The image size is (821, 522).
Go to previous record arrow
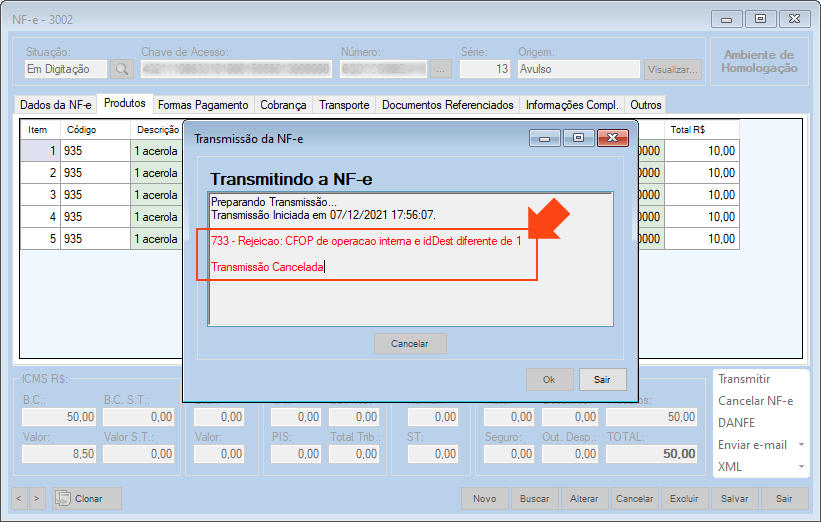pyautogui.click(x=19, y=498)
